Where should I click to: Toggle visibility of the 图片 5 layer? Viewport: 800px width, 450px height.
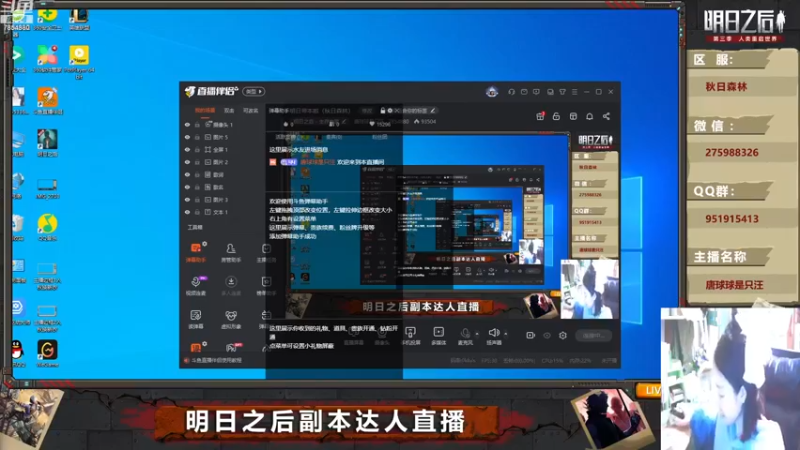(187, 137)
